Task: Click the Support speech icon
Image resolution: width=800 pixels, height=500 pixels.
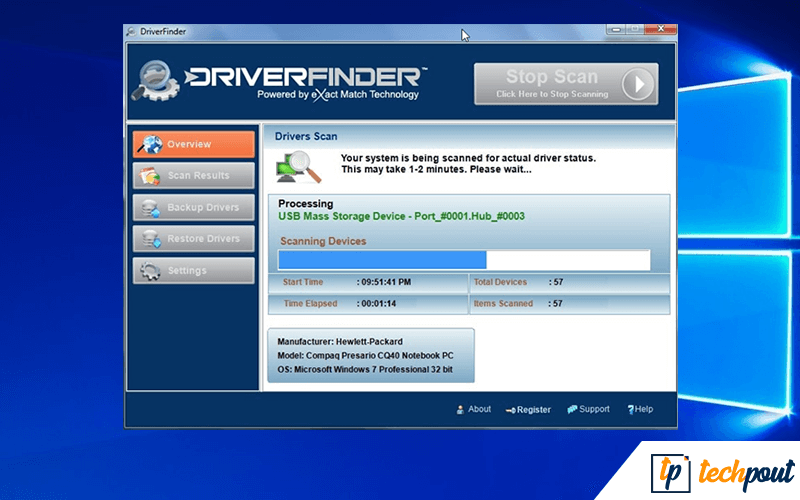Action: (x=572, y=409)
